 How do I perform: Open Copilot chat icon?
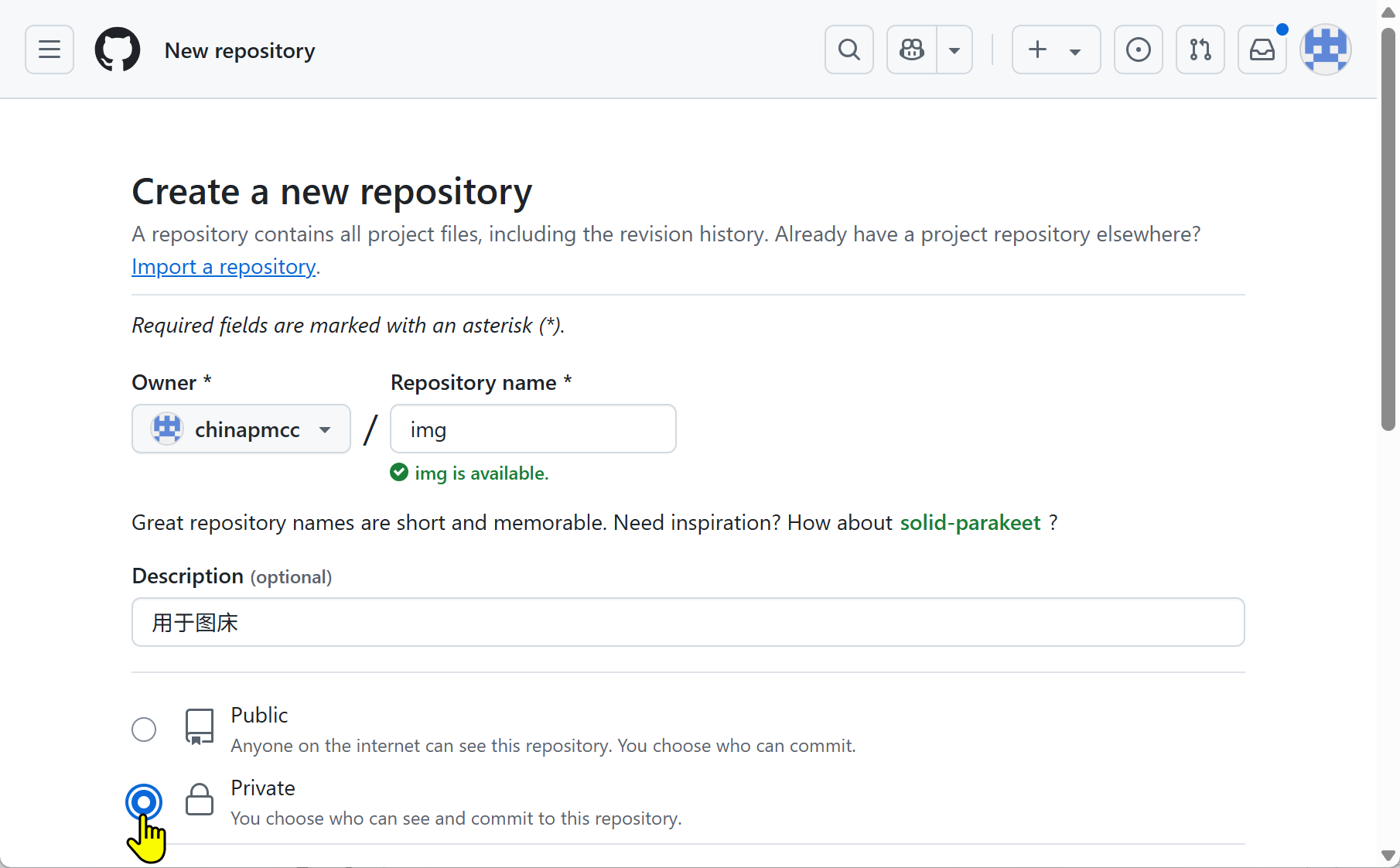[912, 50]
